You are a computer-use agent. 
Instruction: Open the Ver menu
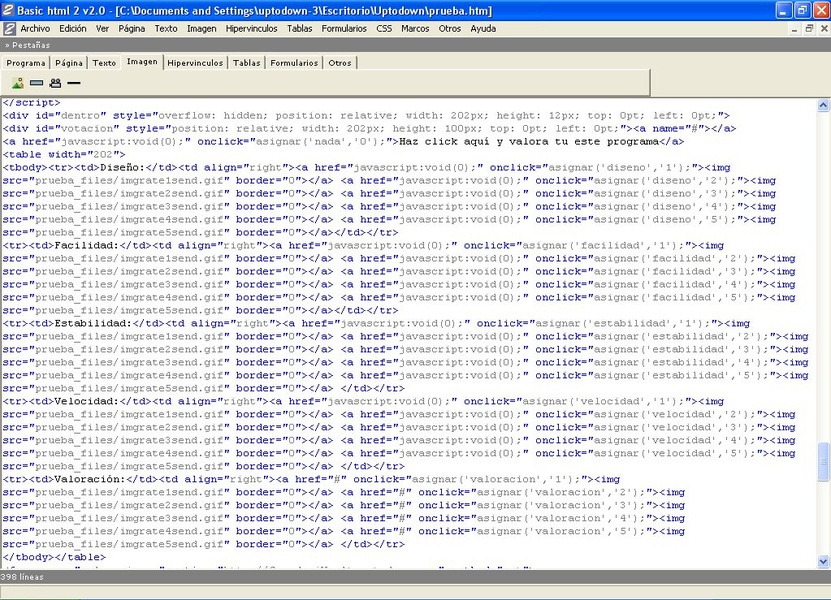(x=102, y=29)
